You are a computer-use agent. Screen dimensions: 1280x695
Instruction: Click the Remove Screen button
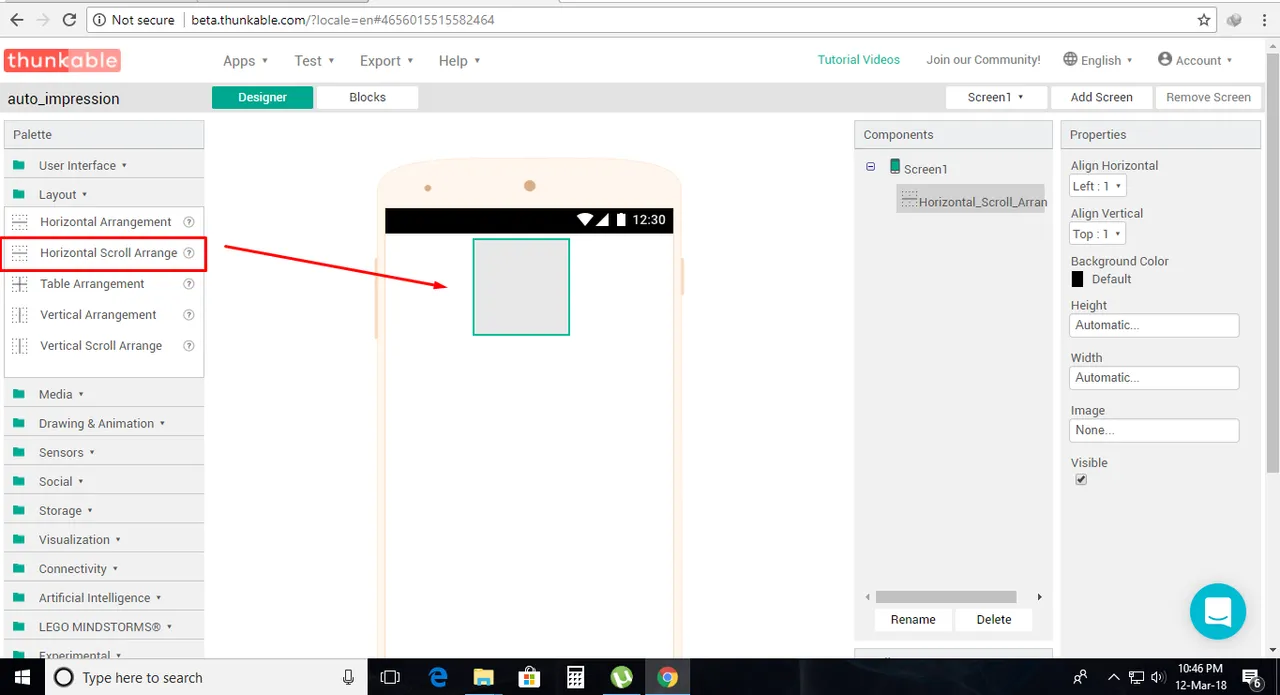[x=1208, y=97]
